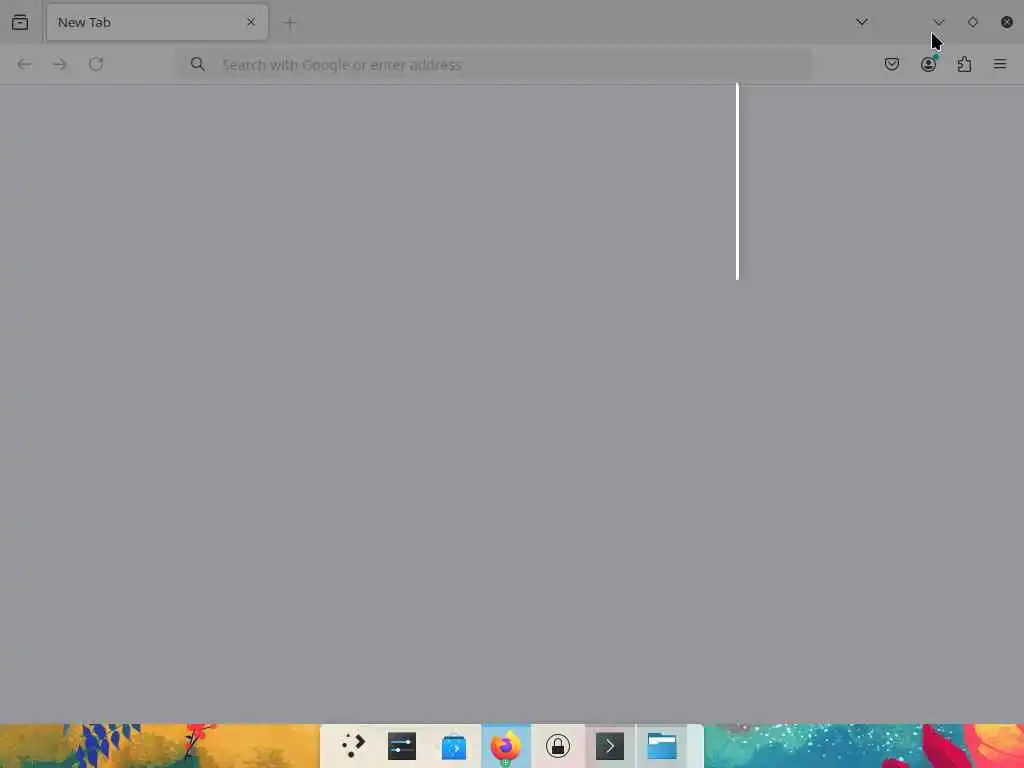The height and width of the screenshot is (768, 1024).
Task: Expand the List all tabs chevron
Action: 862,22
